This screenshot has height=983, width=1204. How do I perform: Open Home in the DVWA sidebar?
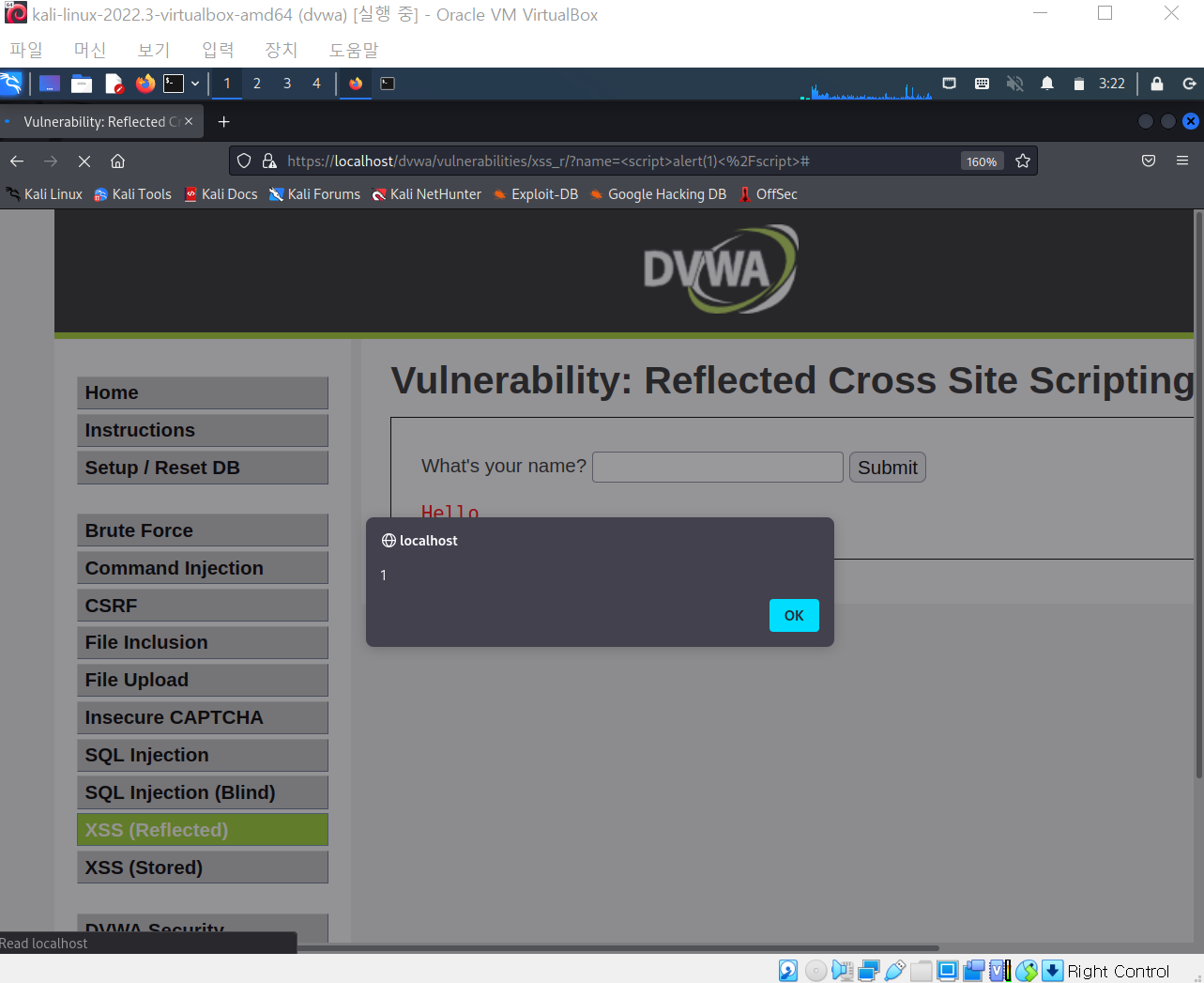(x=203, y=392)
